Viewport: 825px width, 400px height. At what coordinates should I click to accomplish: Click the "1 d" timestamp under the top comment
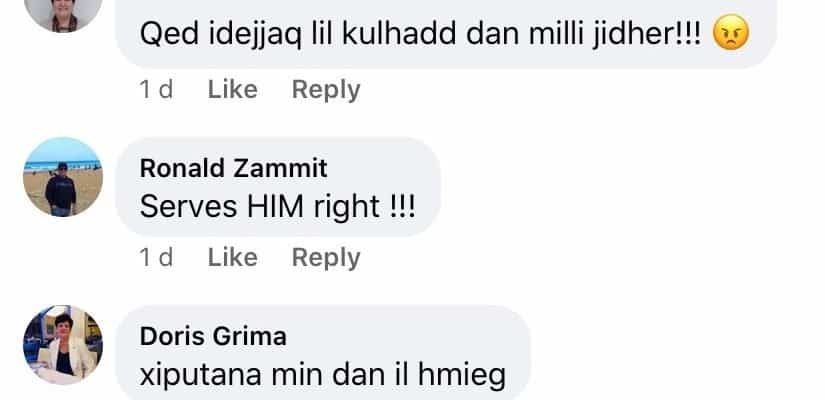tap(156, 89)
